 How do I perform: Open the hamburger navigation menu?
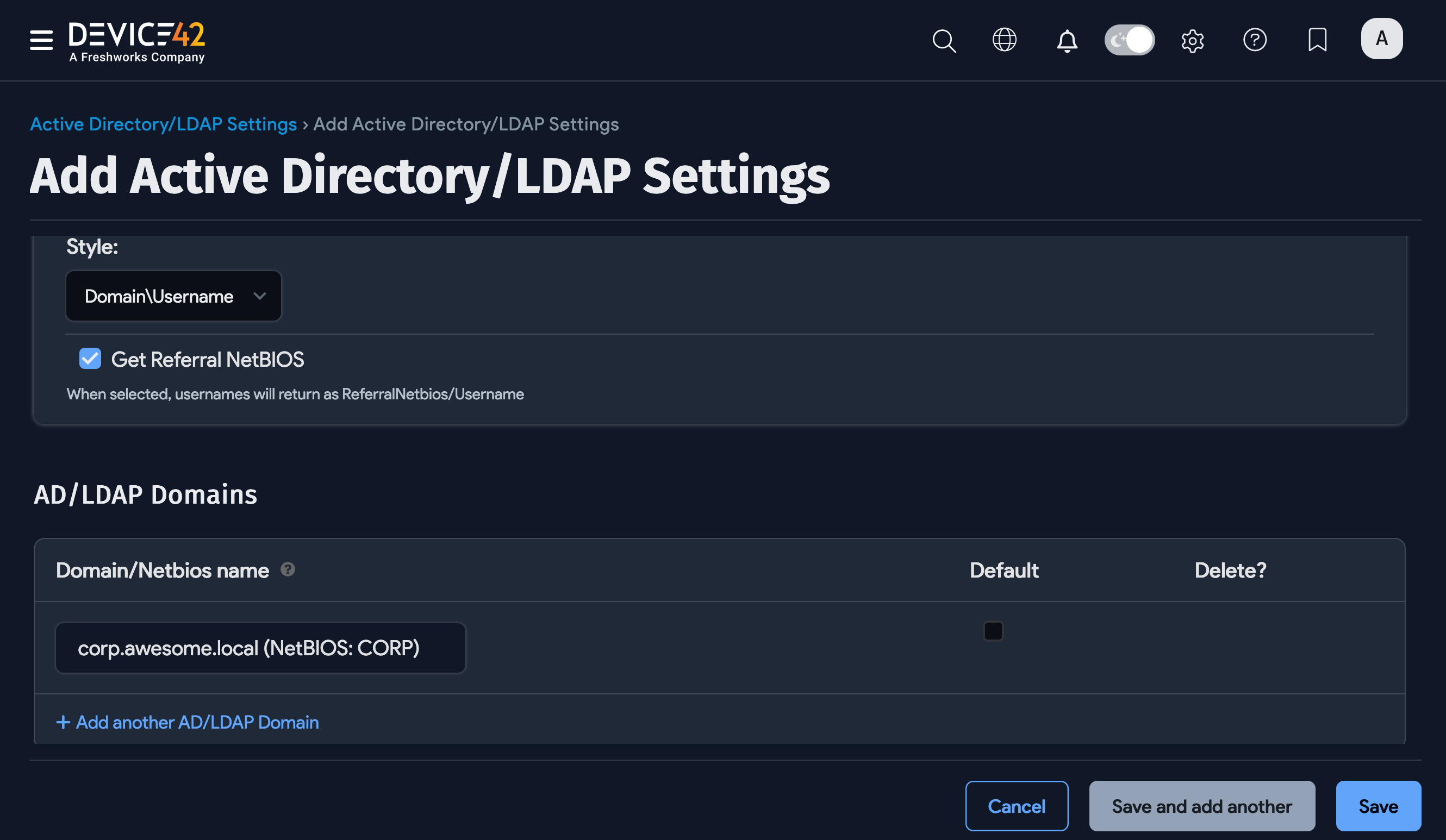pos(41,40)
